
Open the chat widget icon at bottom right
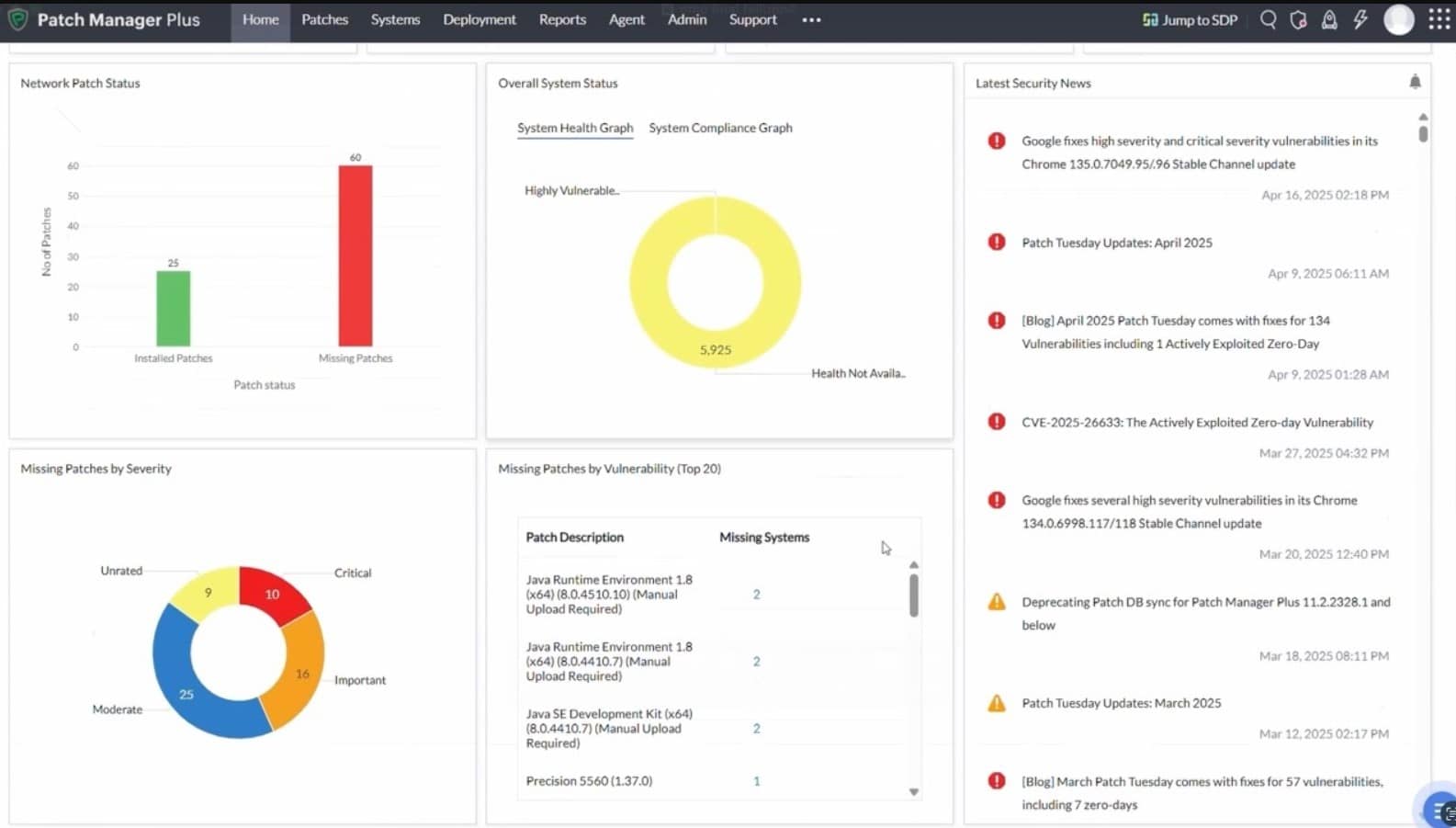point(1439,810)
